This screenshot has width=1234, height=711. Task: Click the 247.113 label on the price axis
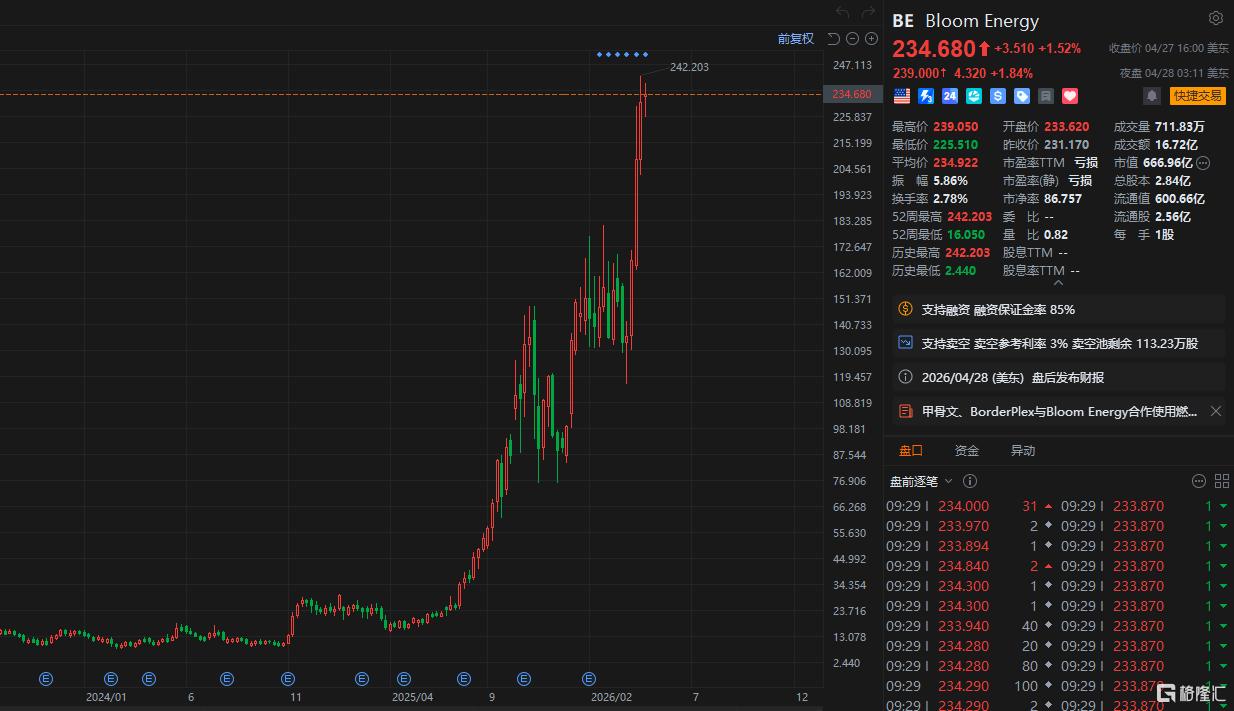[x=852, y=65]
